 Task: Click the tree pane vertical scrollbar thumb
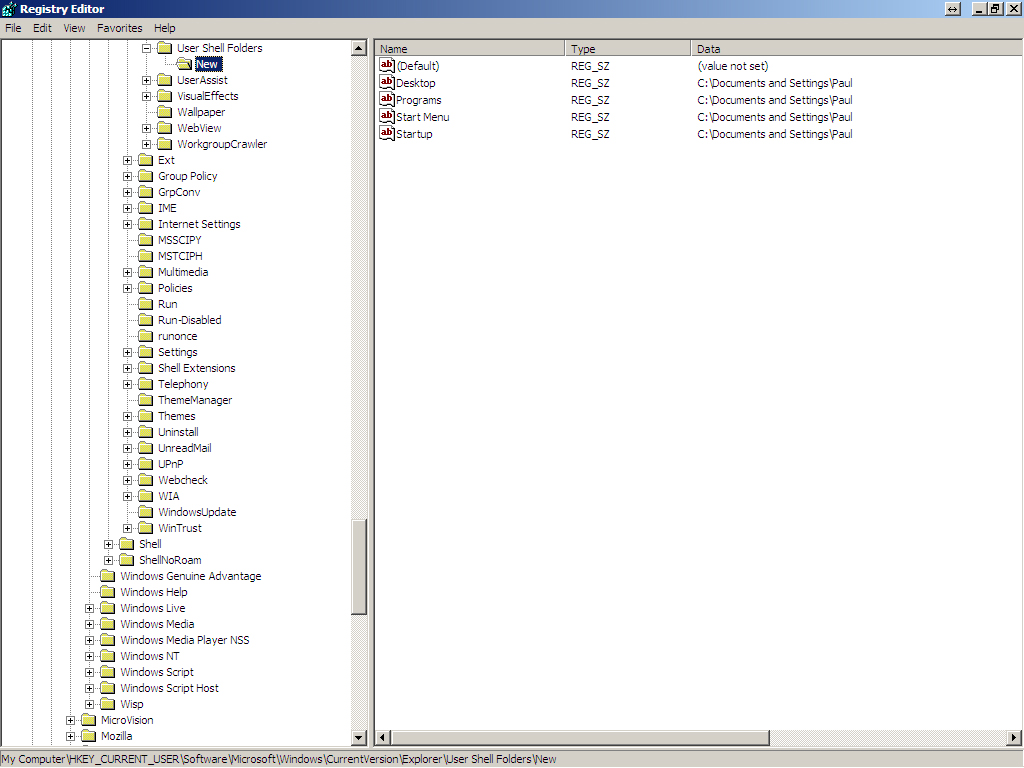359,567
